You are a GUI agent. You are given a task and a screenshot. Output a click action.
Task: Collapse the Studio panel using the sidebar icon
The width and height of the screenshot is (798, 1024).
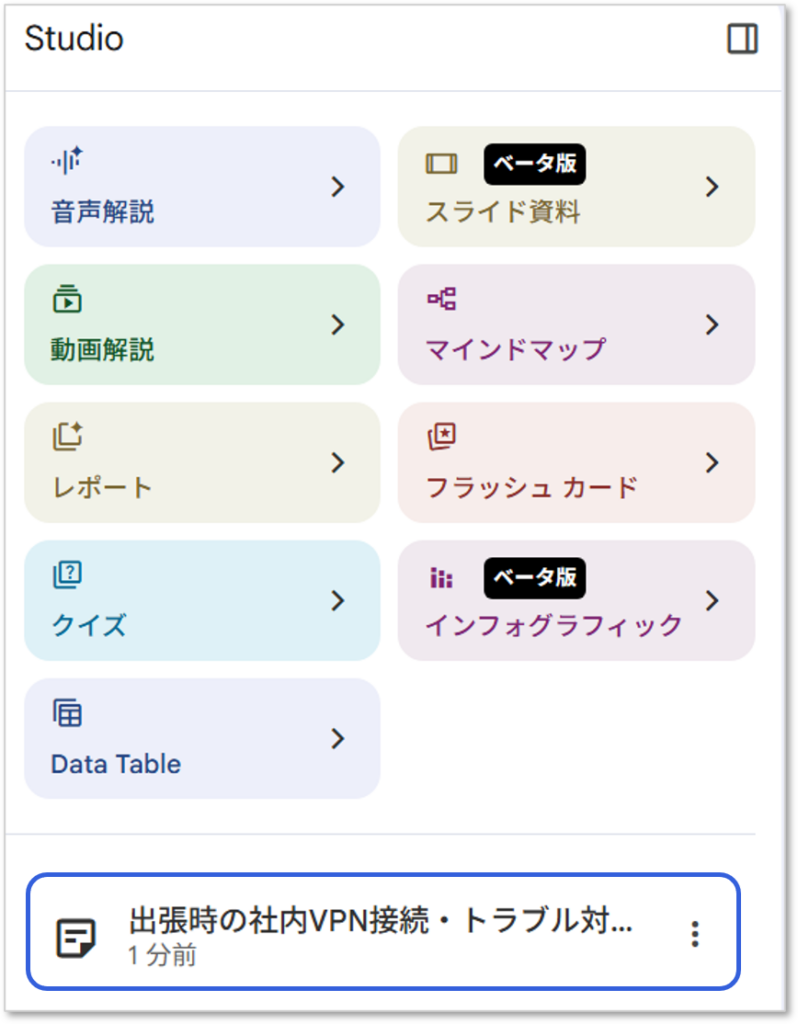742,39
